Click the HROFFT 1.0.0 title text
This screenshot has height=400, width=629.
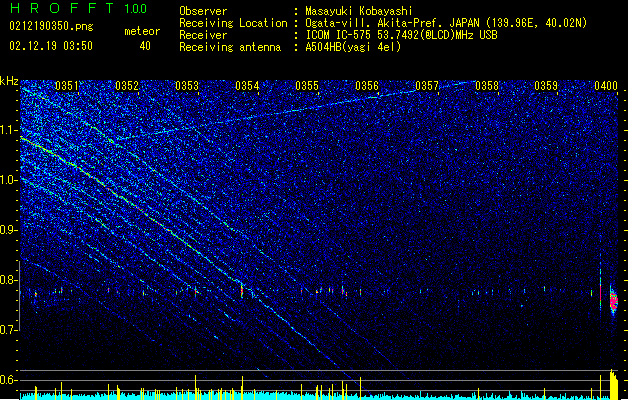(78, 8)
